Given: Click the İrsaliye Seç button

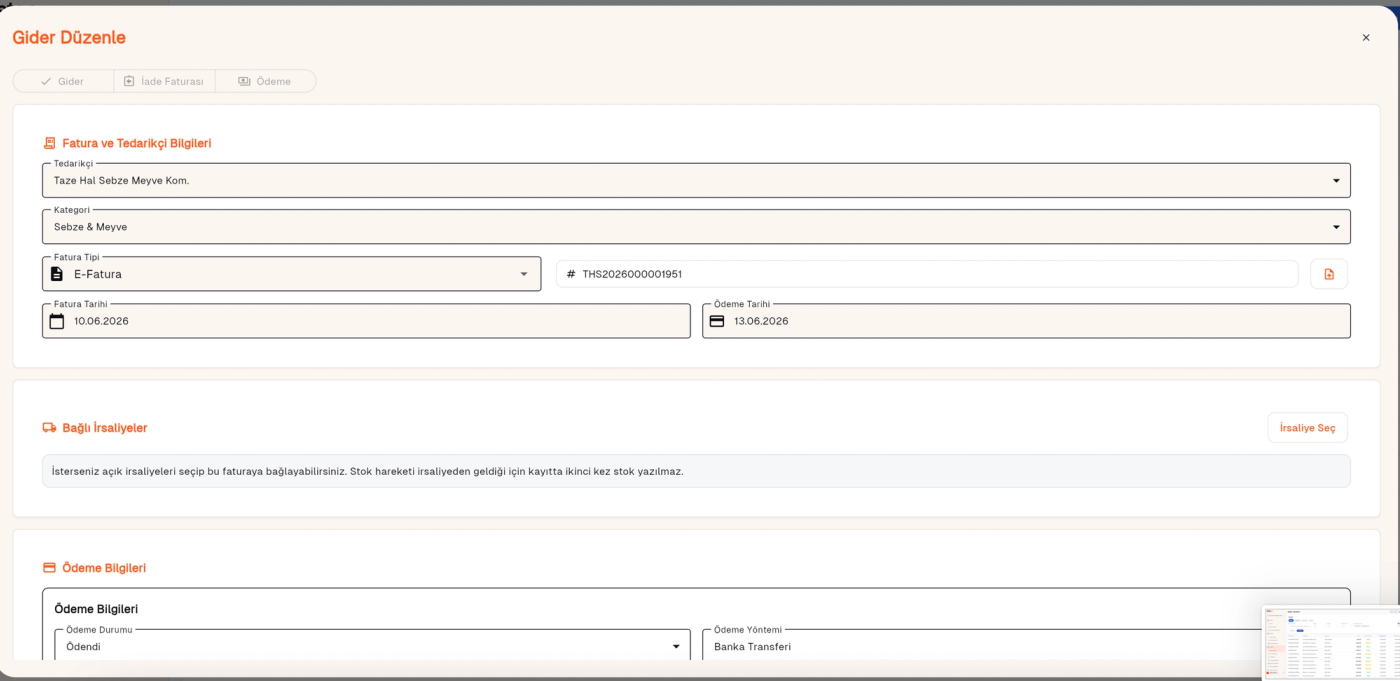Looking at the screenshot, I should (x=1307, y=428).
